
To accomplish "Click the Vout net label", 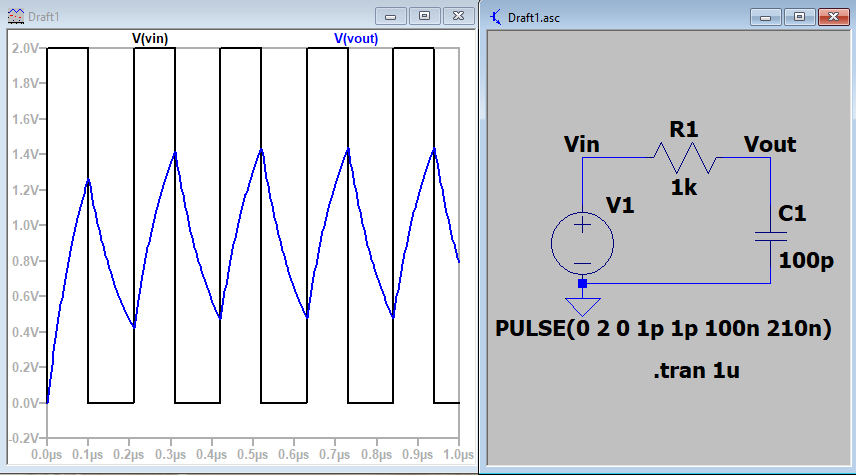I will click(770, 144).
